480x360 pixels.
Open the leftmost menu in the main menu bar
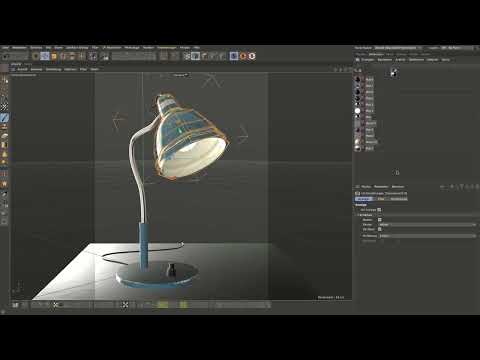pyautogui.click(x=5, y=48)
